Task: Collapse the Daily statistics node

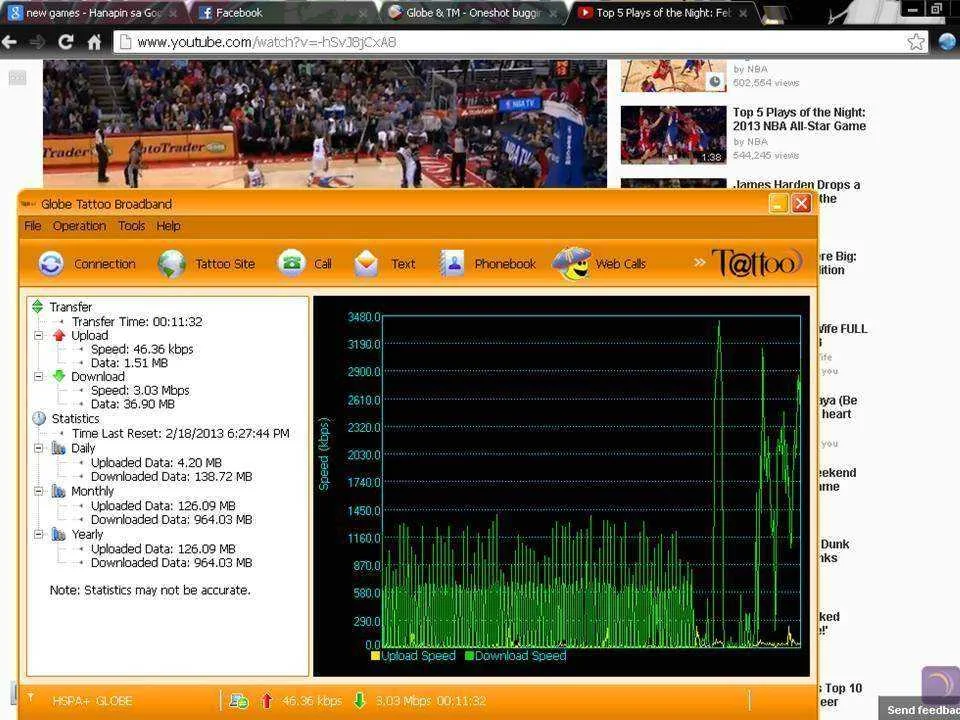Action: [39, 448]
